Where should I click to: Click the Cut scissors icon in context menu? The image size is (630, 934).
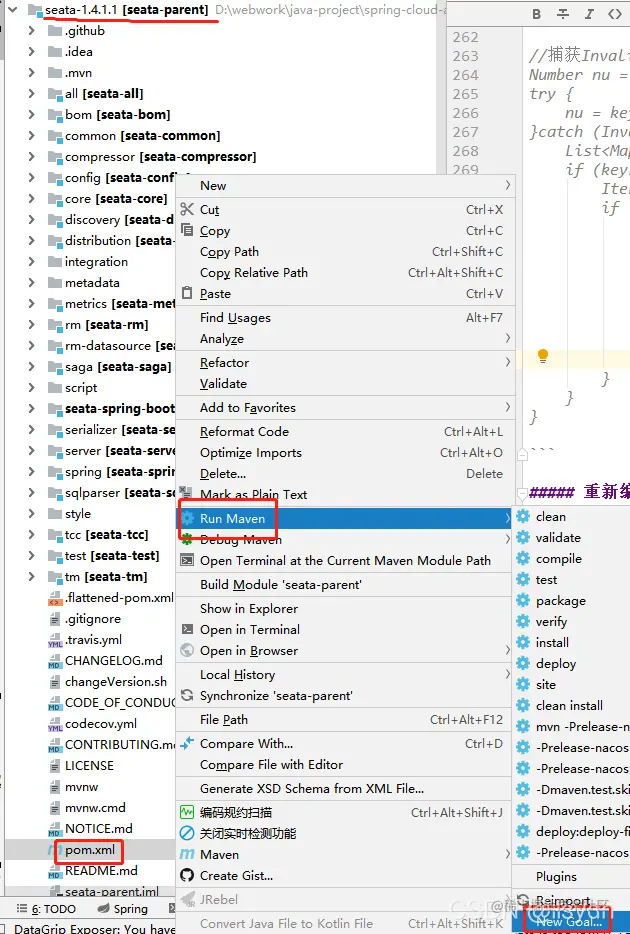tap(187, 209)
